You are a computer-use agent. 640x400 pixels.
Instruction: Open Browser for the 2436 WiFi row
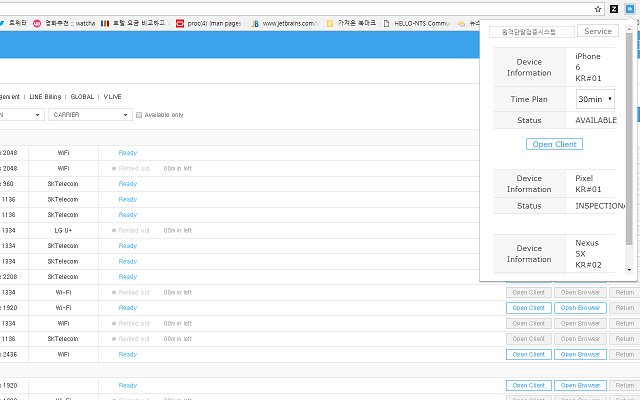tap(580, 354)
